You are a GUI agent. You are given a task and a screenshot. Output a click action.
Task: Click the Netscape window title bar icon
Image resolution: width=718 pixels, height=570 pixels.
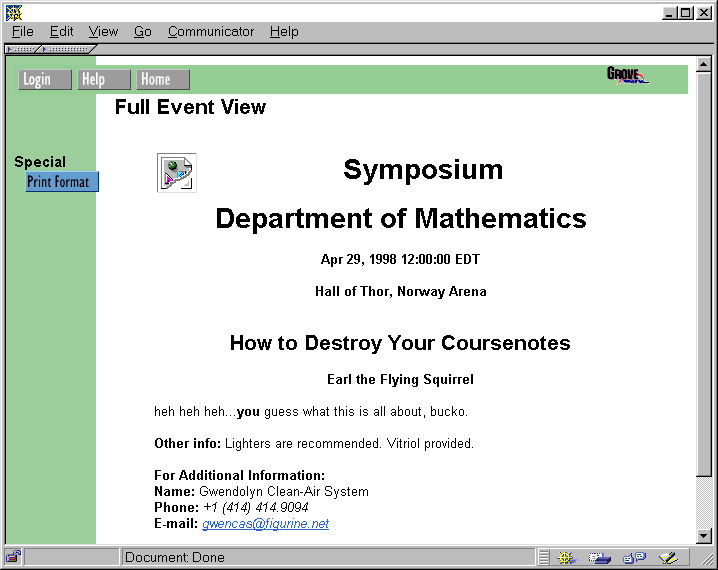click(13, 12)
